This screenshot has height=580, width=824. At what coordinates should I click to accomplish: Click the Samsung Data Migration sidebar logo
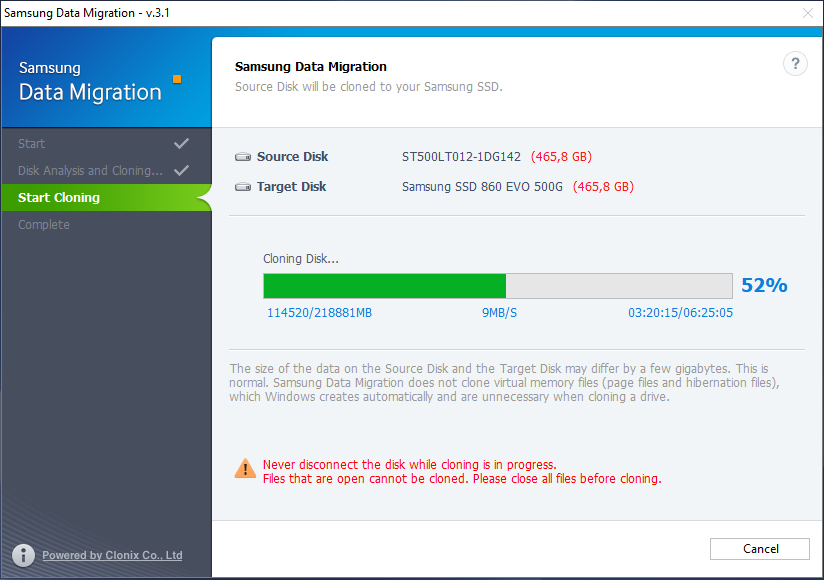click(x=90, y=81)
